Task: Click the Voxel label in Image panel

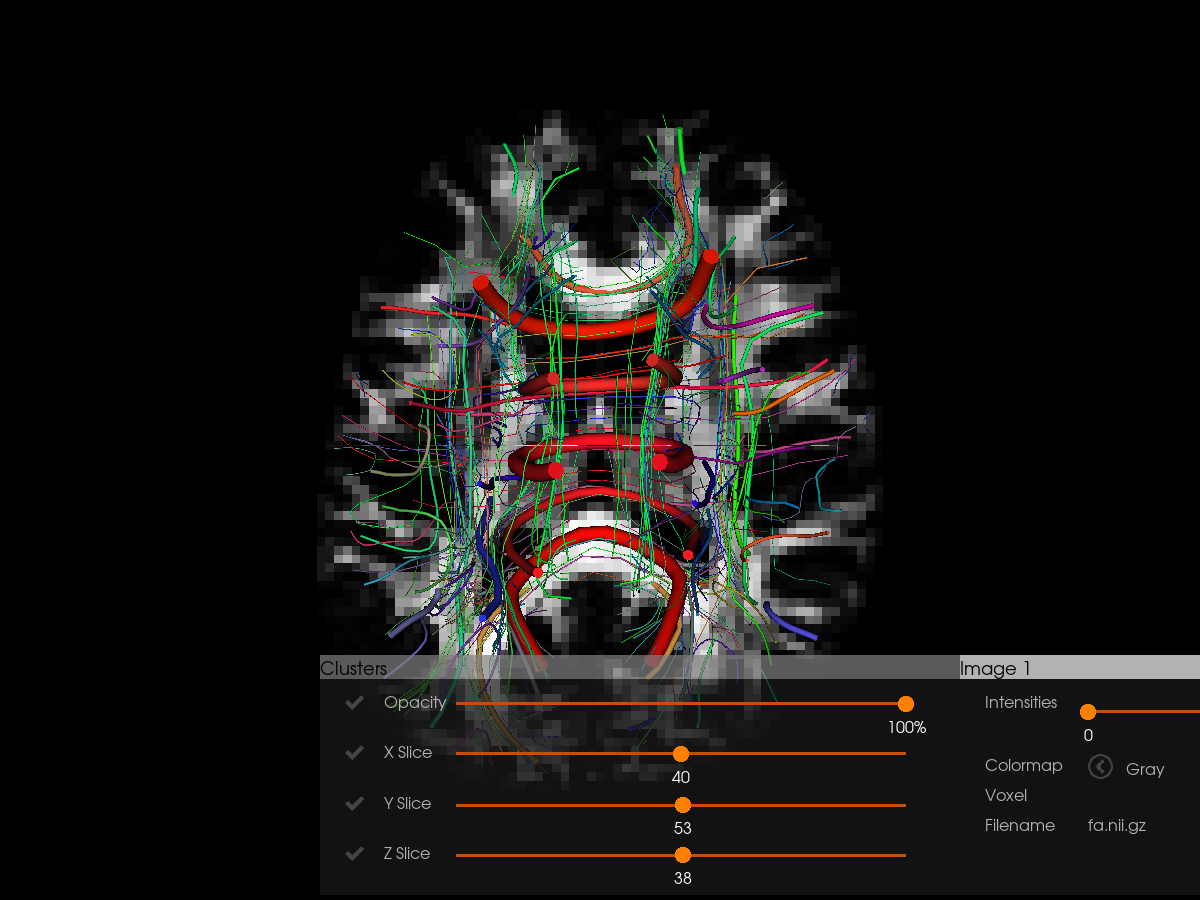Action: [x=1005, y=795]
